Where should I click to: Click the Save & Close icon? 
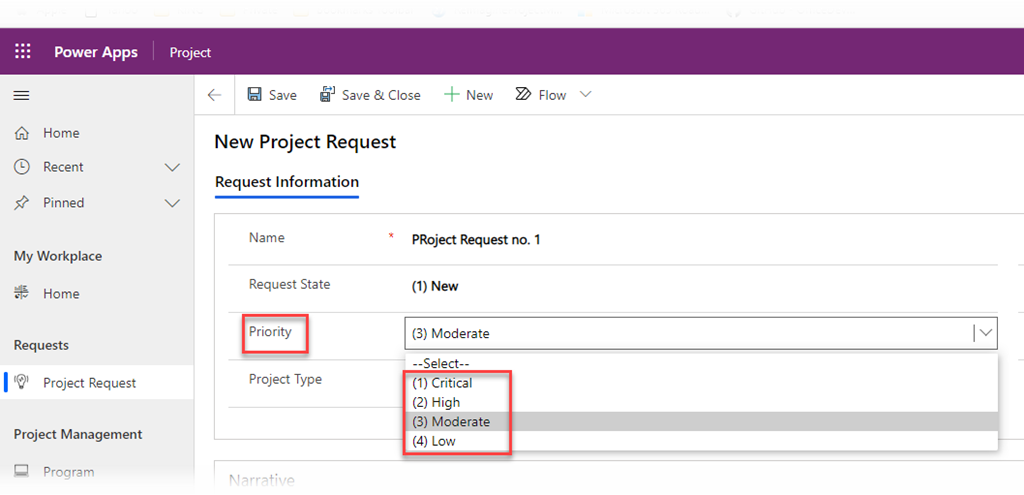[x=327, y=95]
